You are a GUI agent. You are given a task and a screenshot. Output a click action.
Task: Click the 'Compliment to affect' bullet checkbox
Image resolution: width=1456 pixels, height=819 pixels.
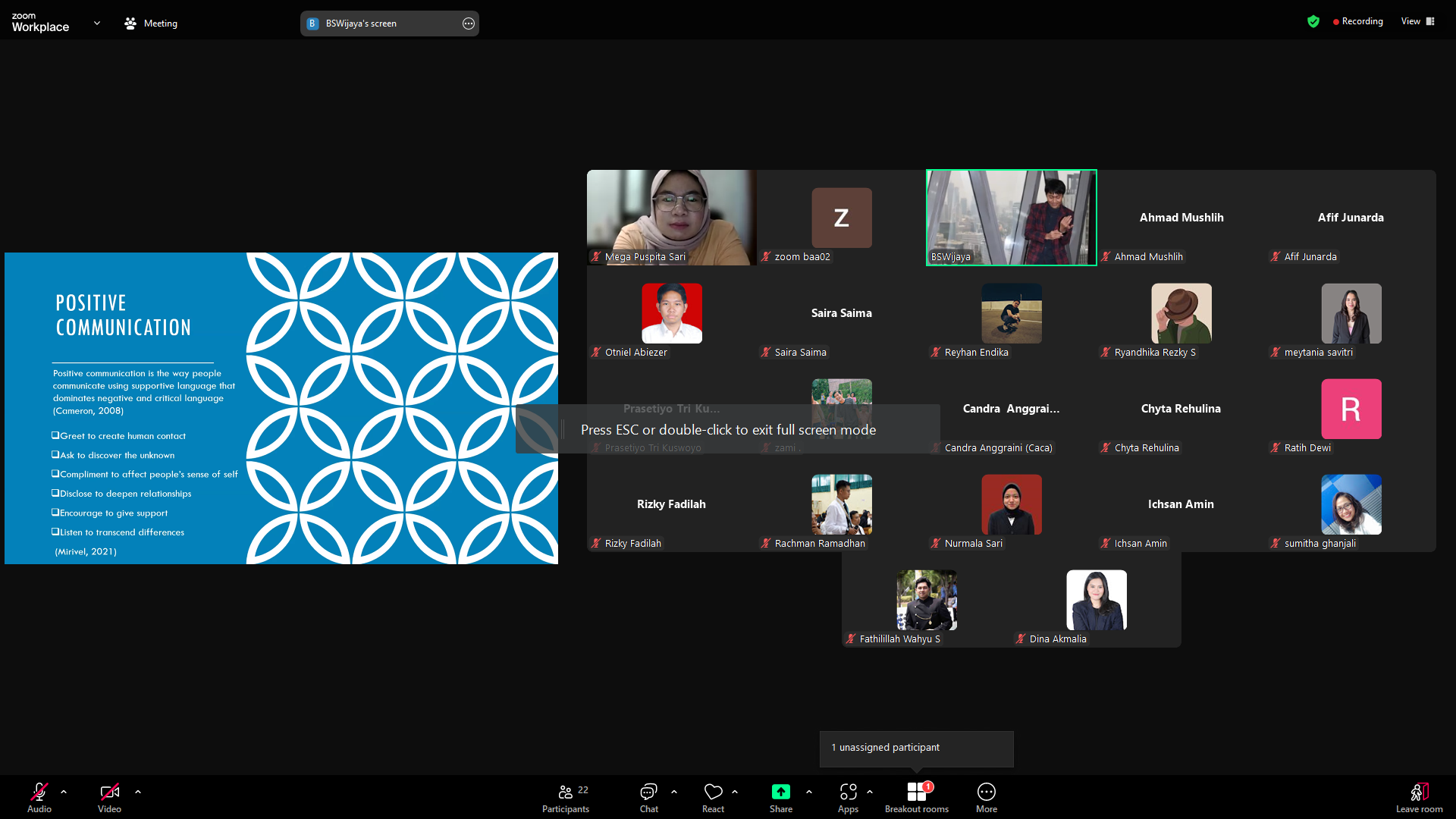(x=55, y=474)
